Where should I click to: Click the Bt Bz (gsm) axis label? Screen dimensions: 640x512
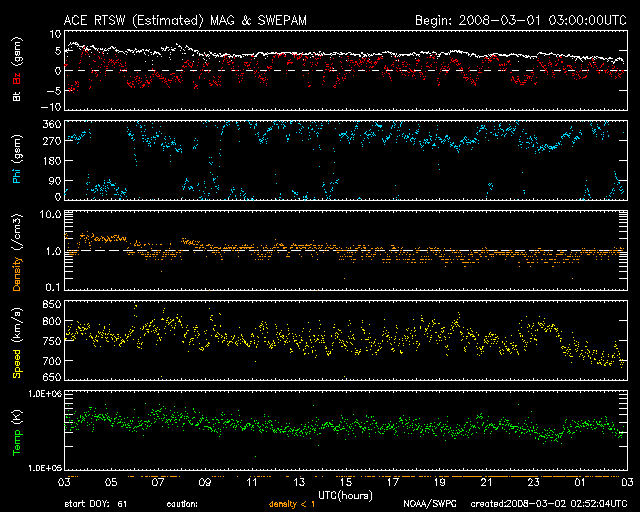pos(17,71)
